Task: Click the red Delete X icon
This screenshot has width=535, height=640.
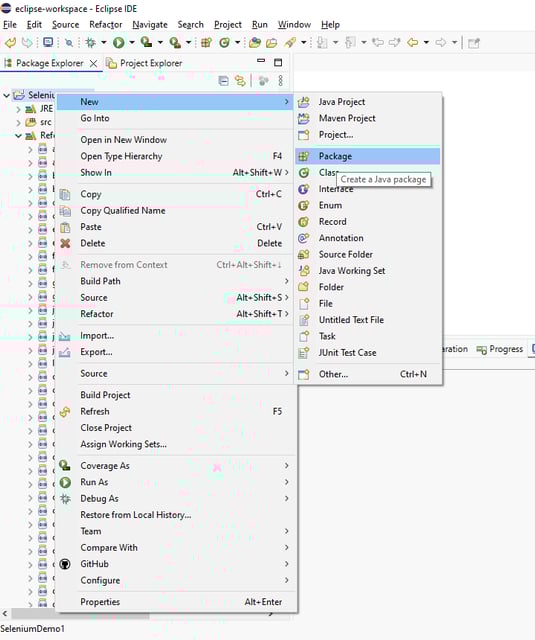Action: tap(65, 243)
